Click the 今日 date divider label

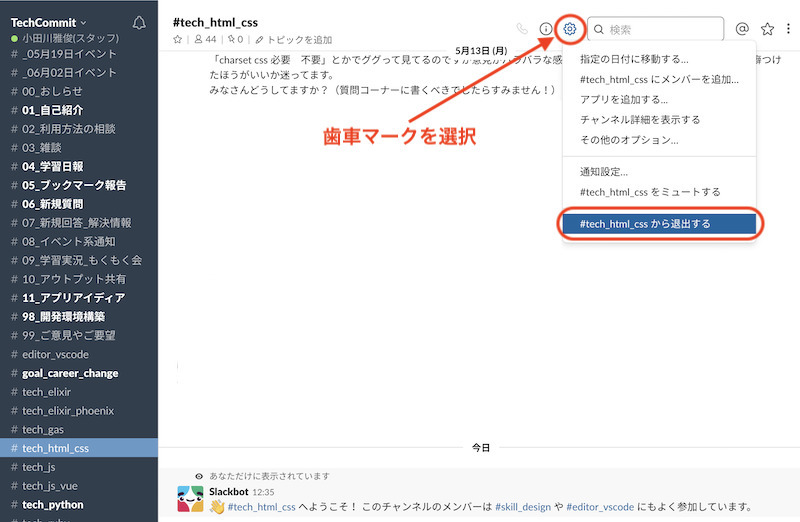click(481, 448)
